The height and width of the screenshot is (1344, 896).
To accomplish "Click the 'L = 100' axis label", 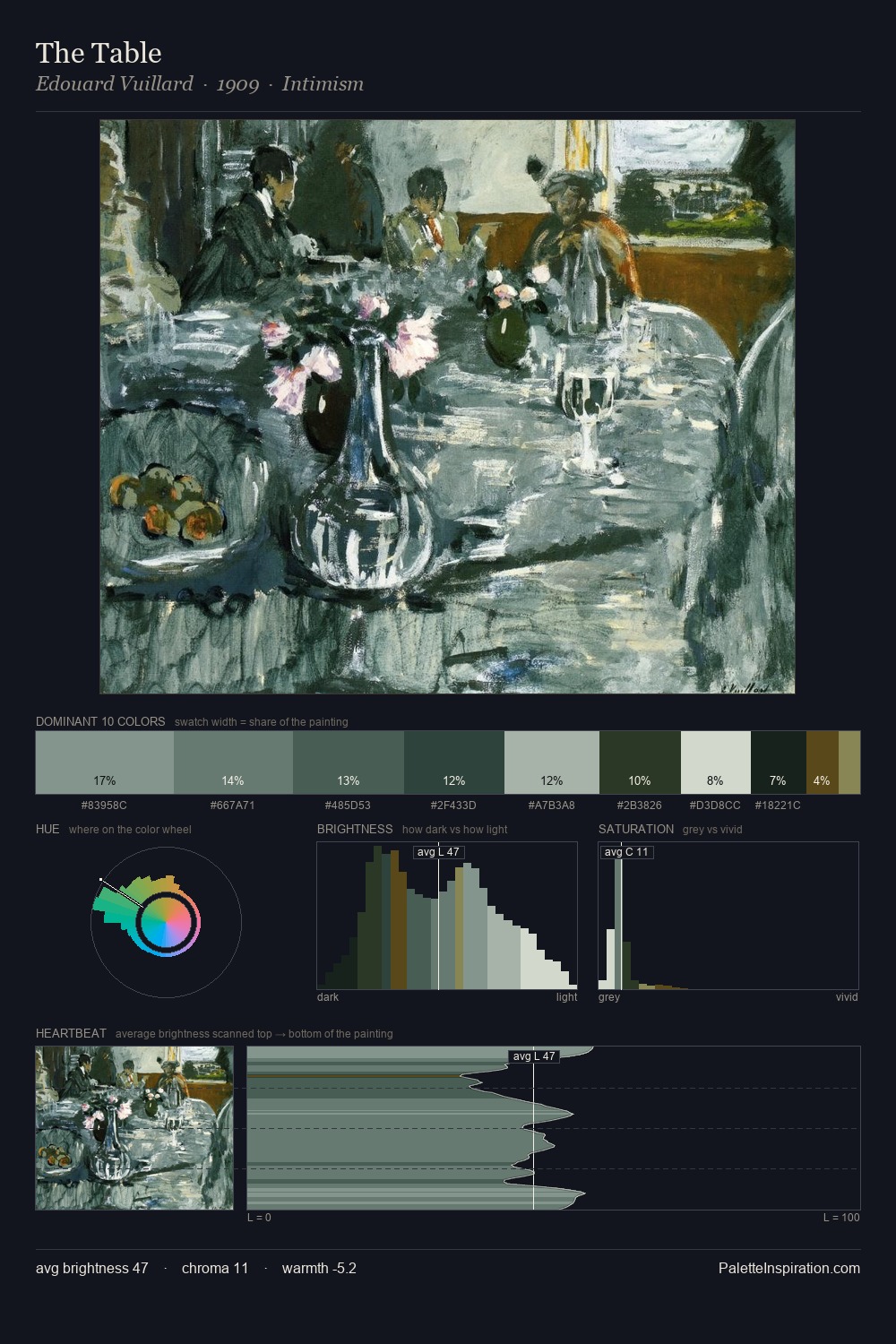I will coord(841,1218).
